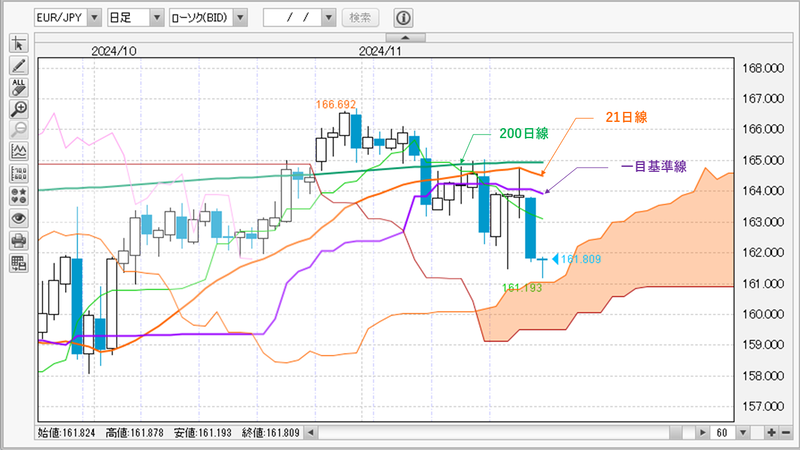Click the horizontal scrollbar thumb
This screenshot has height=450, width=800.
point(676,433)
